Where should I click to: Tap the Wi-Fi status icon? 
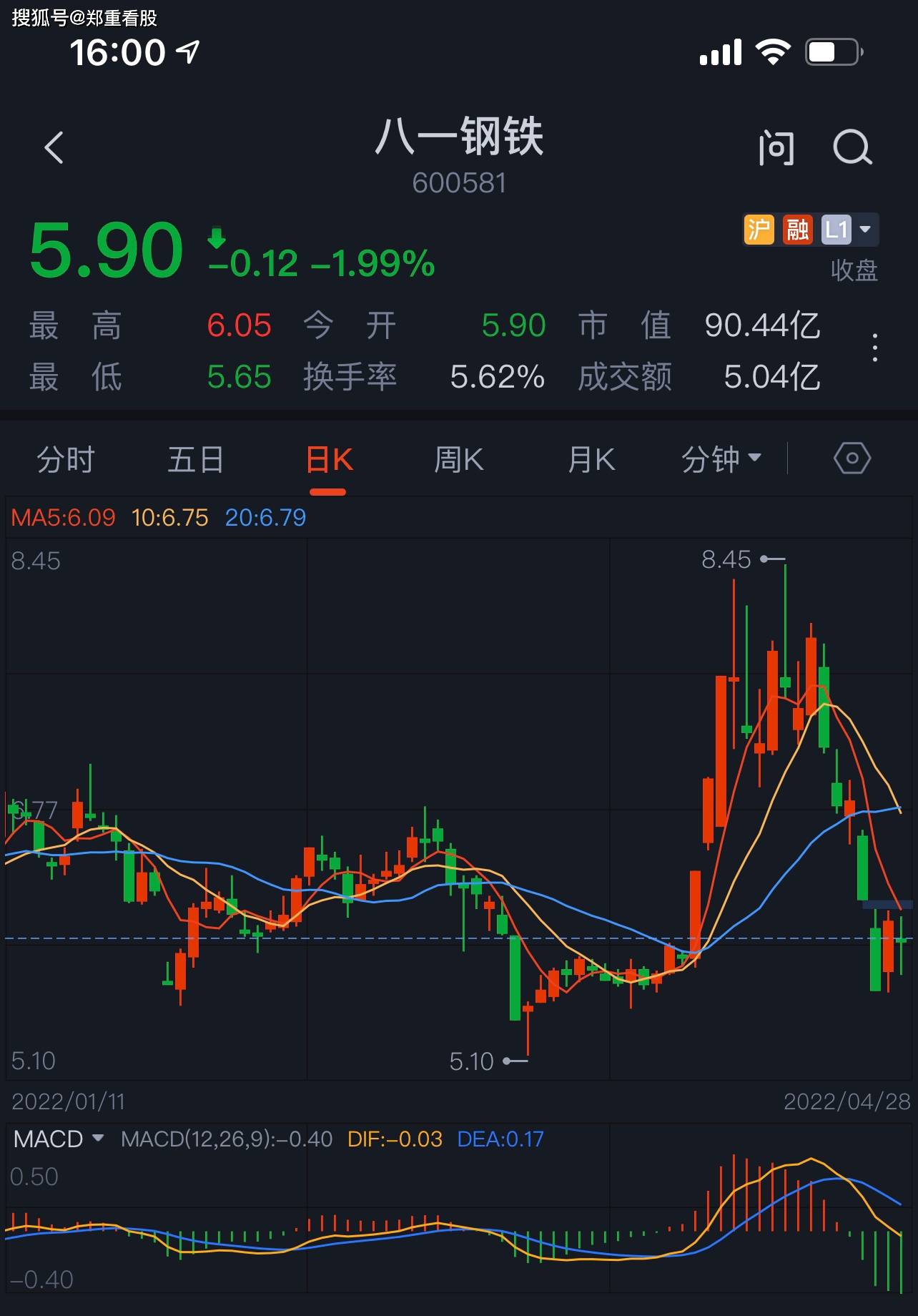coord(773,52)
